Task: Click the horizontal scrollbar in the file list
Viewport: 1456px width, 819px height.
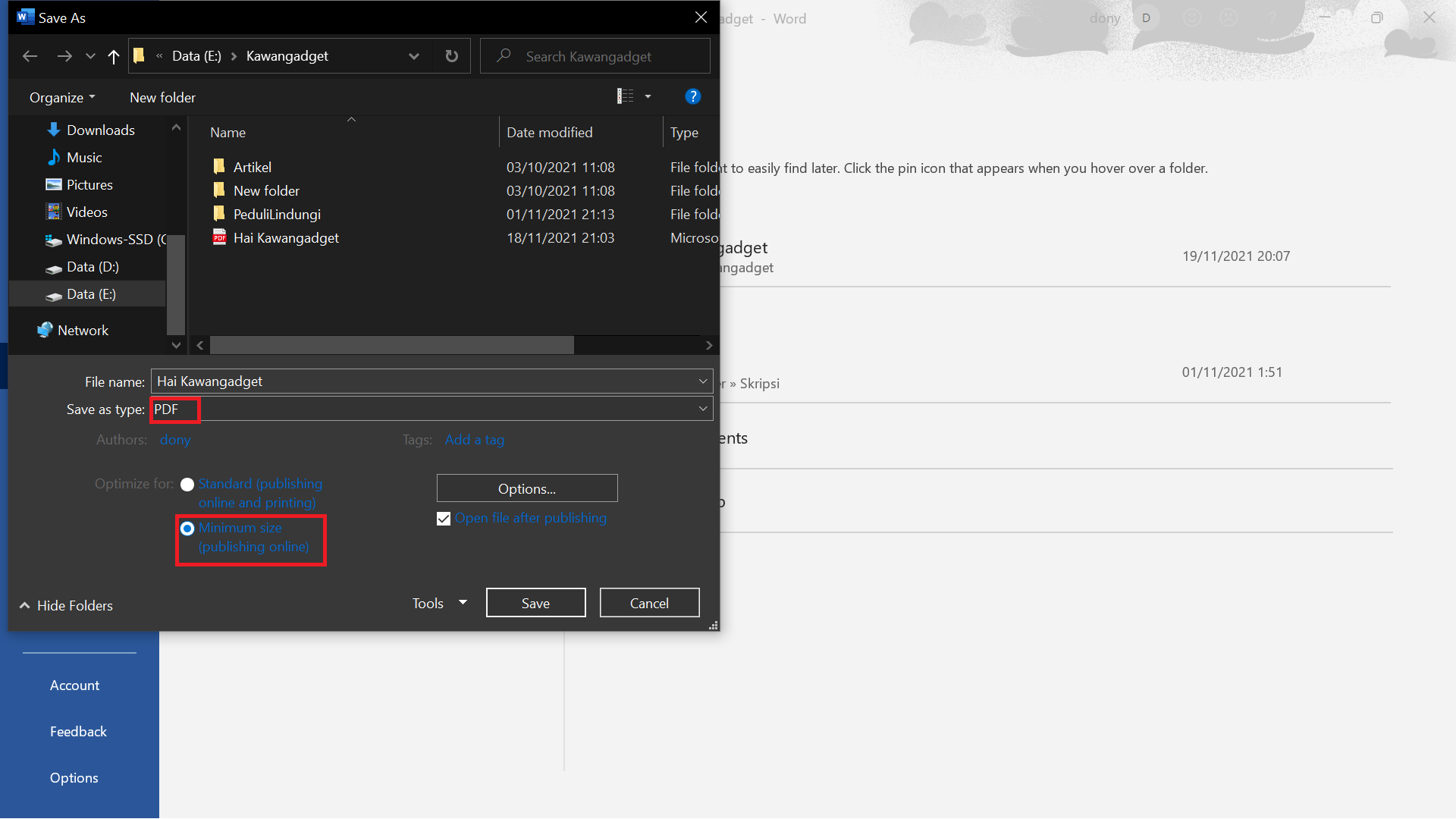Action: point(392,345)
